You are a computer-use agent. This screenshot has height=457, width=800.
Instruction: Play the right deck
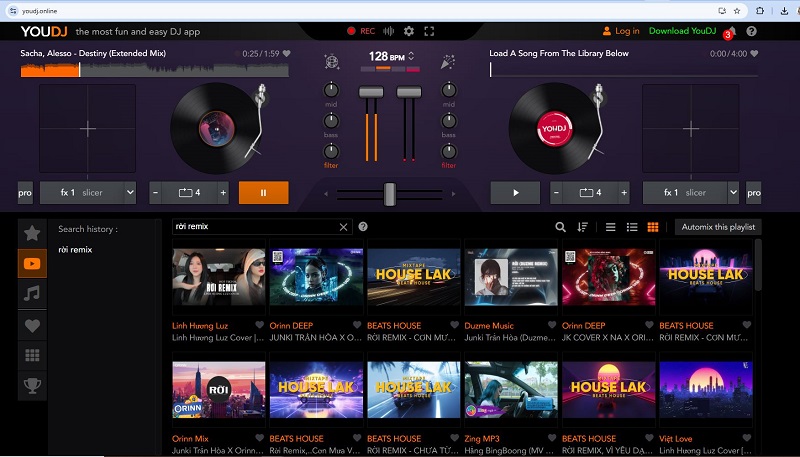(x=515, y=193)
